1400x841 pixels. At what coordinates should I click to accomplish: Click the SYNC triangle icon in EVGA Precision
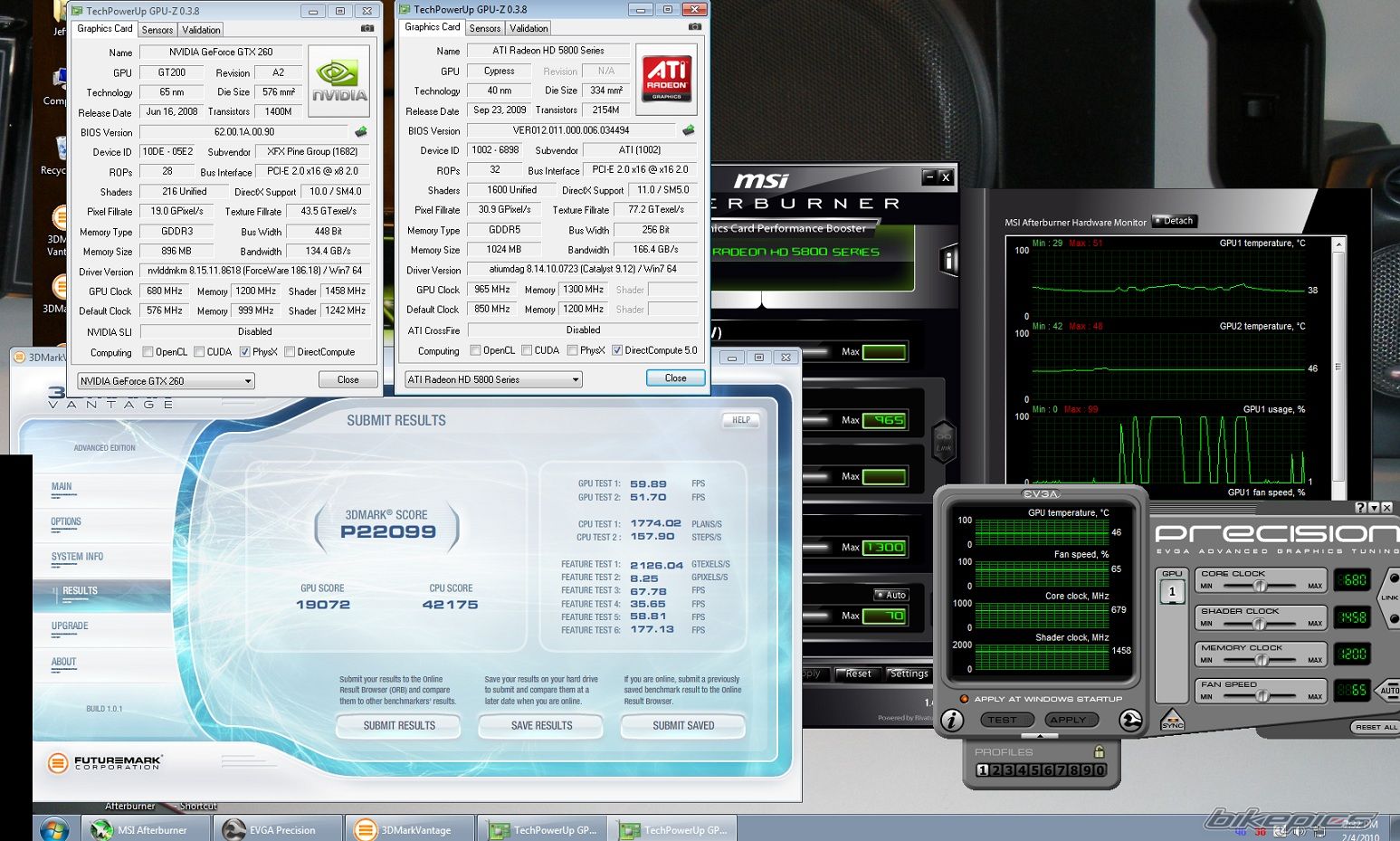pos(1172,720)
